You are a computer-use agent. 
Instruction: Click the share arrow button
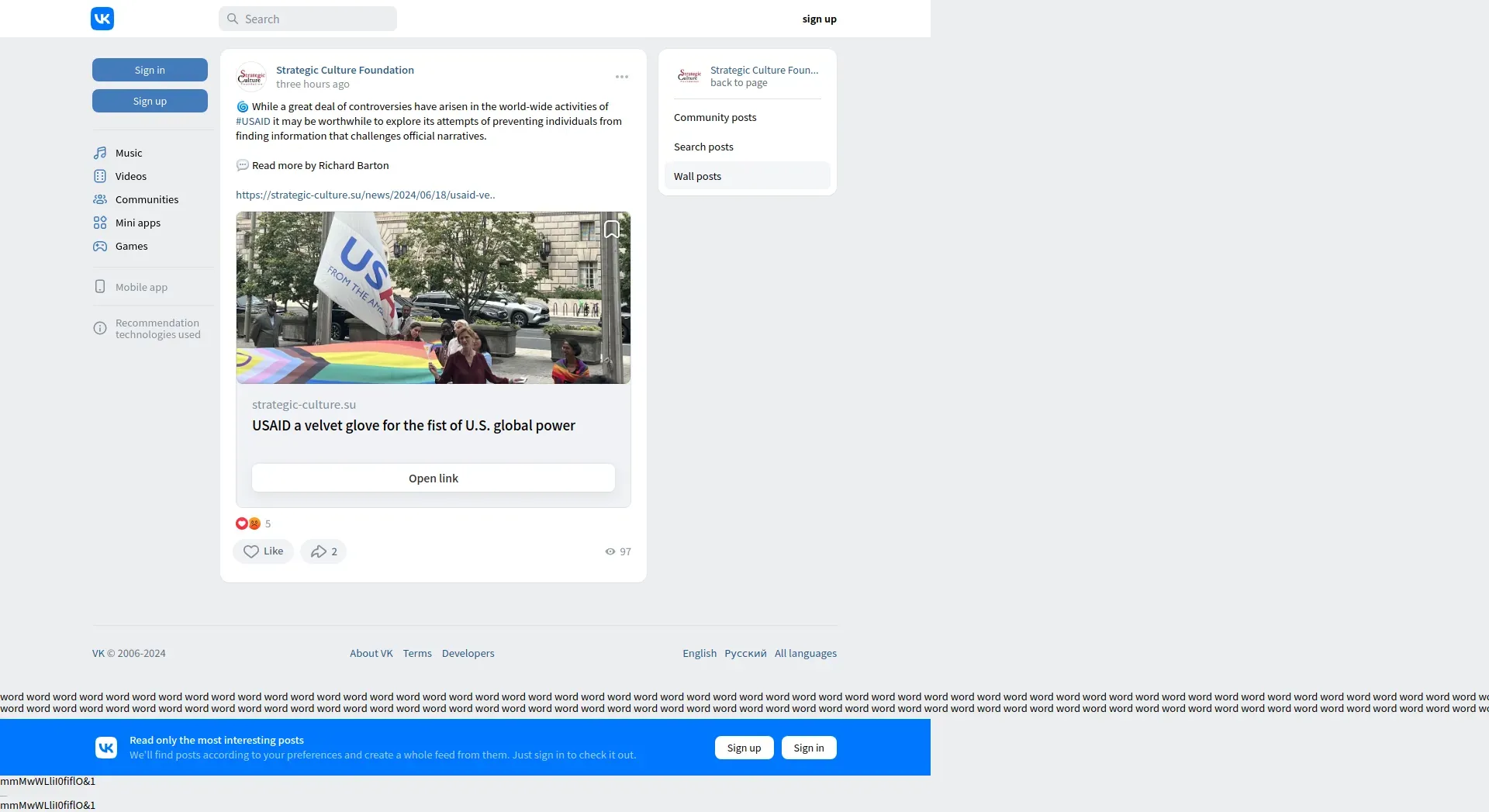tap(323, 551)
